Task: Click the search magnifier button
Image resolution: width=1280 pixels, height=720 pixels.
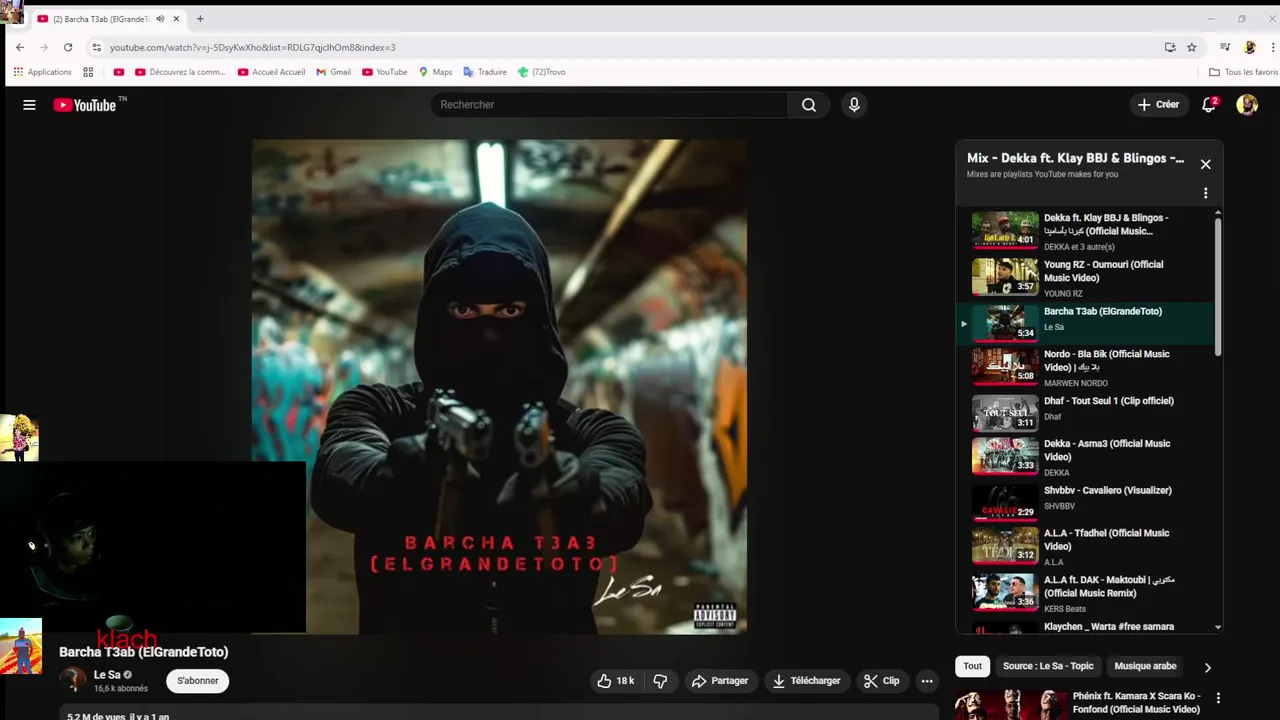Action: (x=808, y=105)
